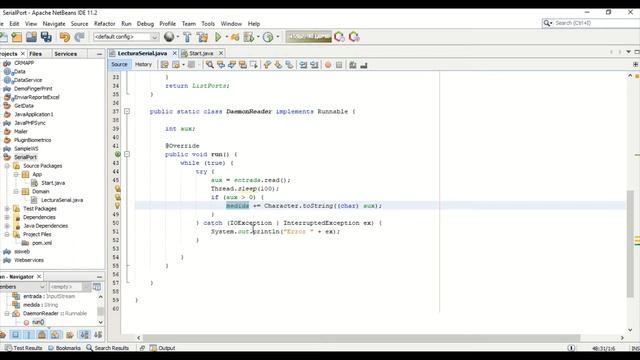Click the Find Selection magnifier in editor toolbar

coord(210,64)
